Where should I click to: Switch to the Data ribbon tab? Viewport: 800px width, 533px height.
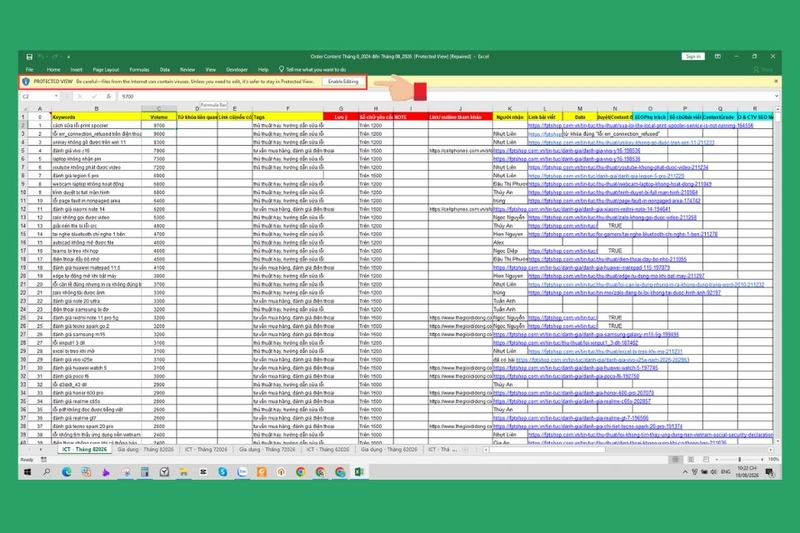pyautogui.click(x=165, y=69)
